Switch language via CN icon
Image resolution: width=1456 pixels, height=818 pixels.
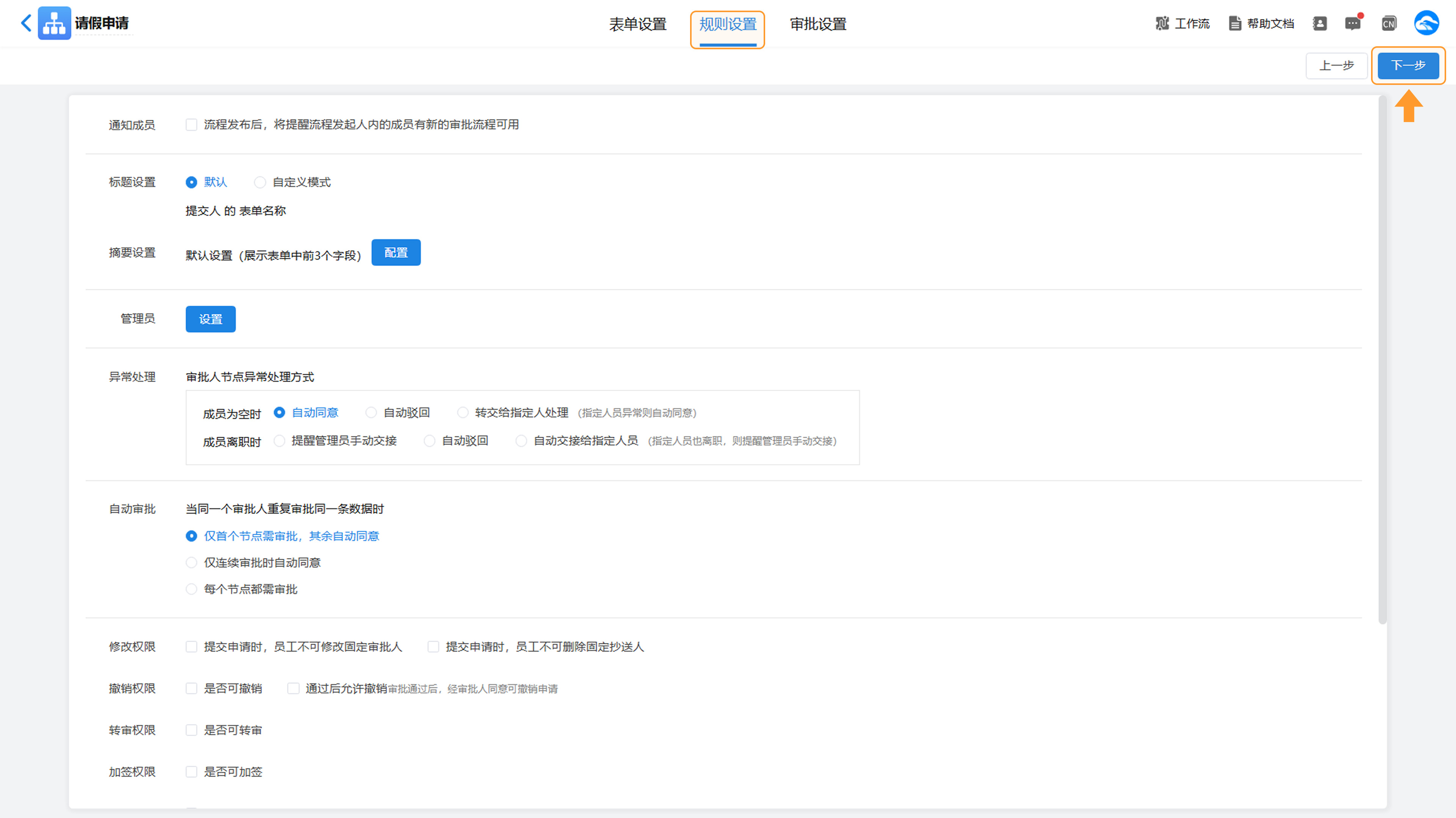click(x=1389, y=23)
